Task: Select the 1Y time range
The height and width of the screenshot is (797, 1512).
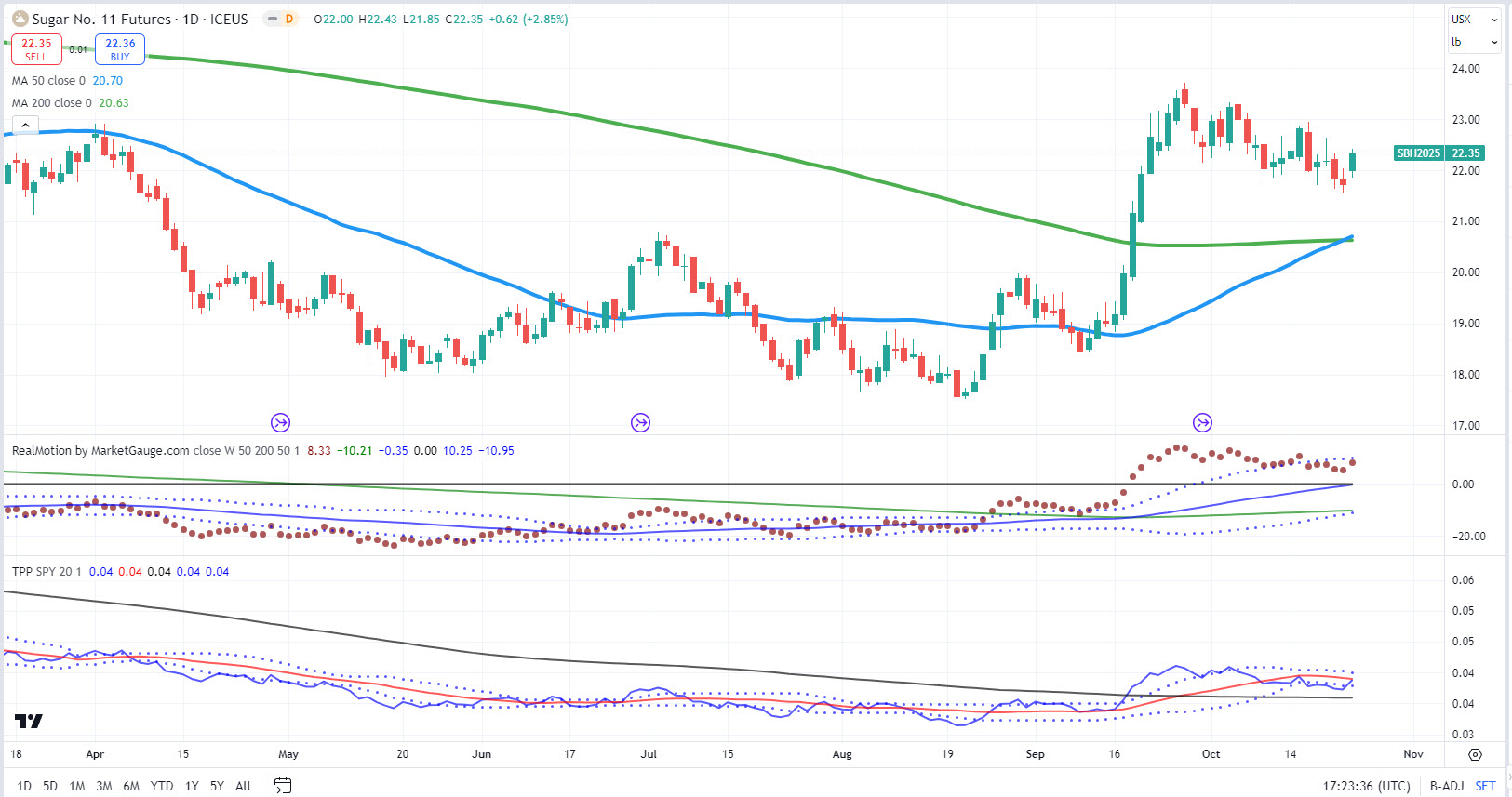Action: point(192,786)
